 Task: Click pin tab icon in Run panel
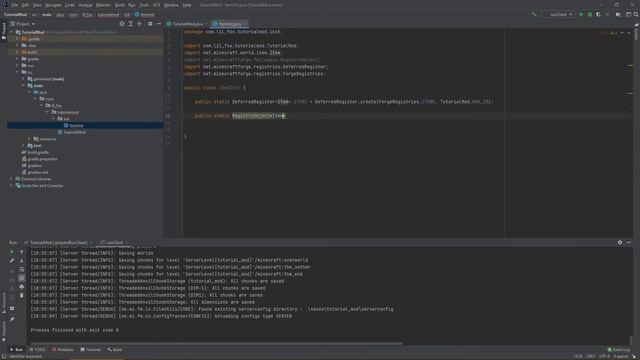pyautogui.click(x=12, y=319)
